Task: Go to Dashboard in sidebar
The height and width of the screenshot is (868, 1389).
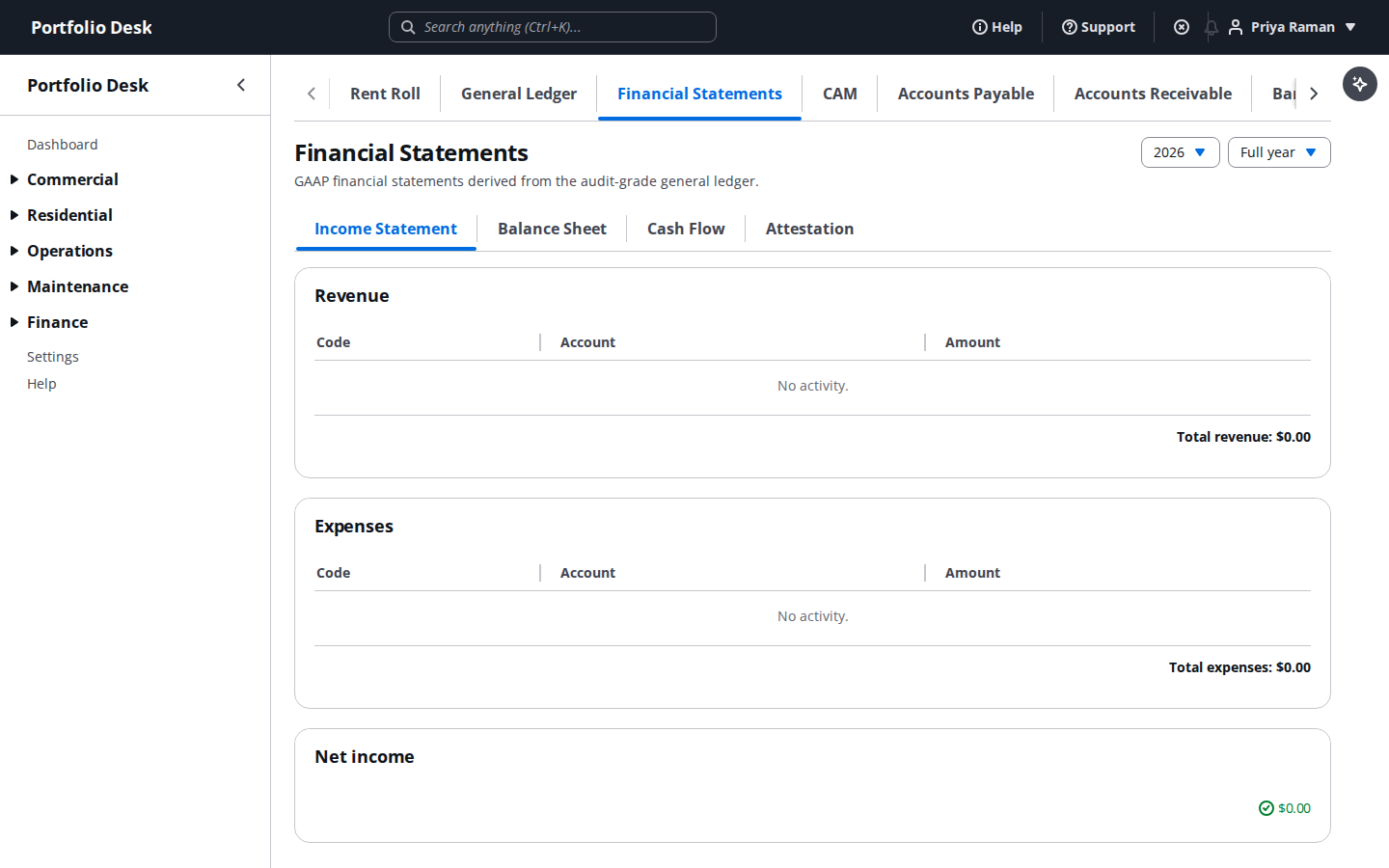Action: (x=63, y=145)
